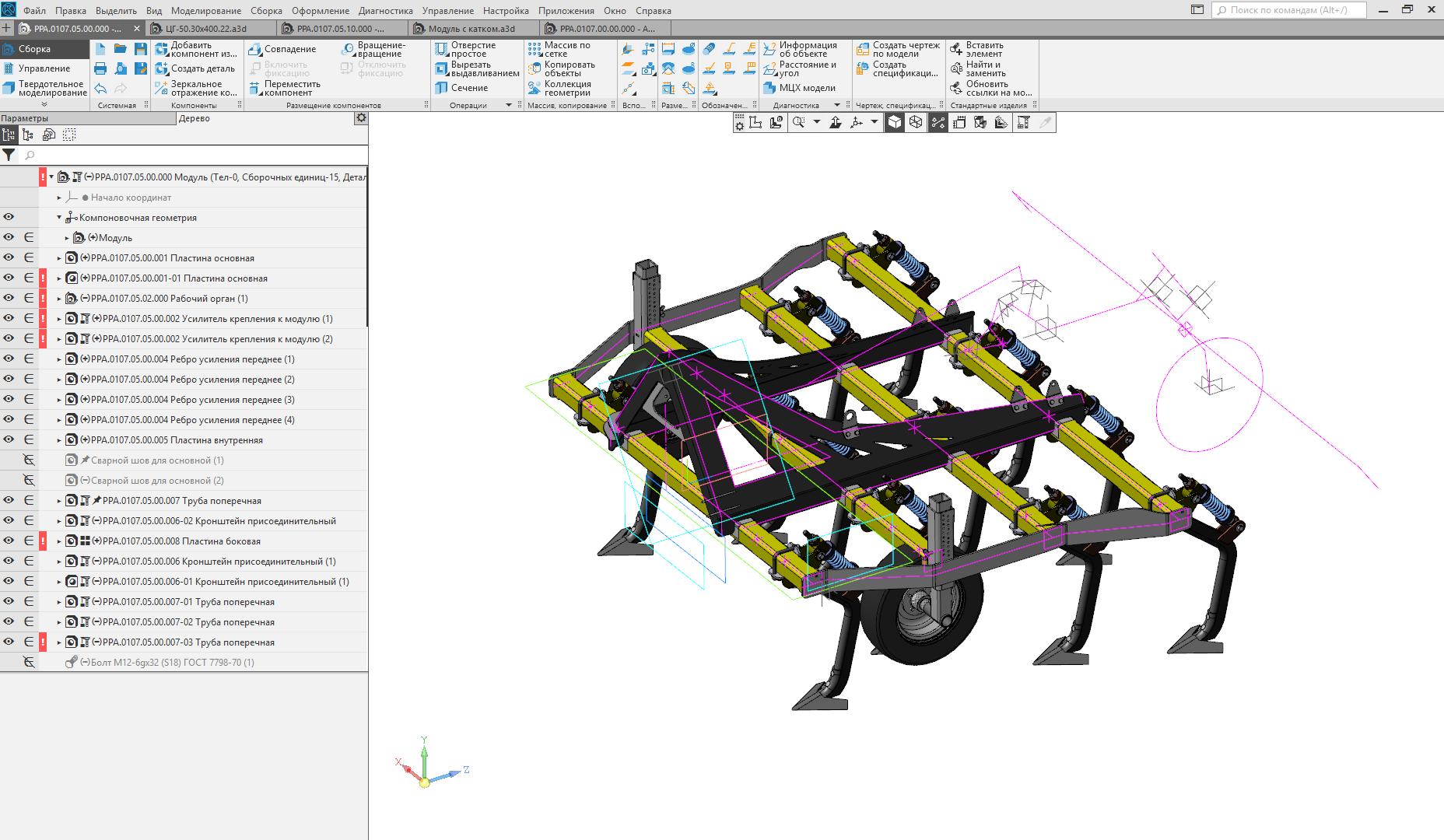Open Операции panel dropdown arrow
Screen dimensions: 1444x840
509,105
